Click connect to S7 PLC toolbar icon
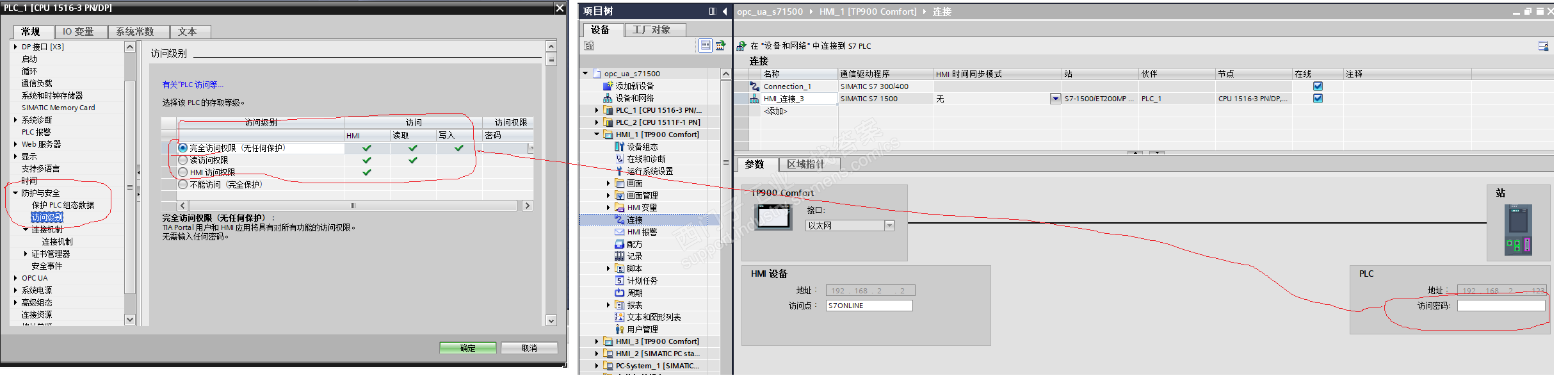 pyautogui.click(x=741, y=45)
